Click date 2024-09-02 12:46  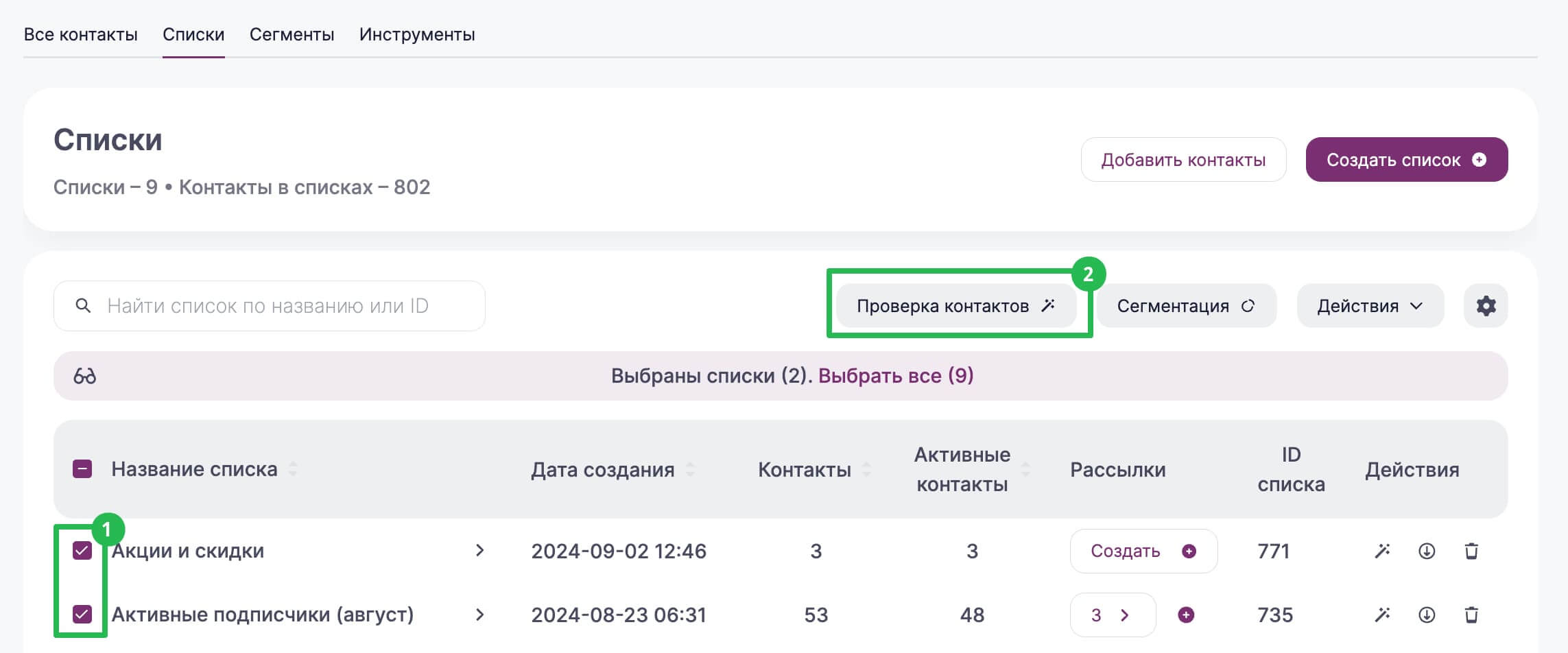(618, 551)
